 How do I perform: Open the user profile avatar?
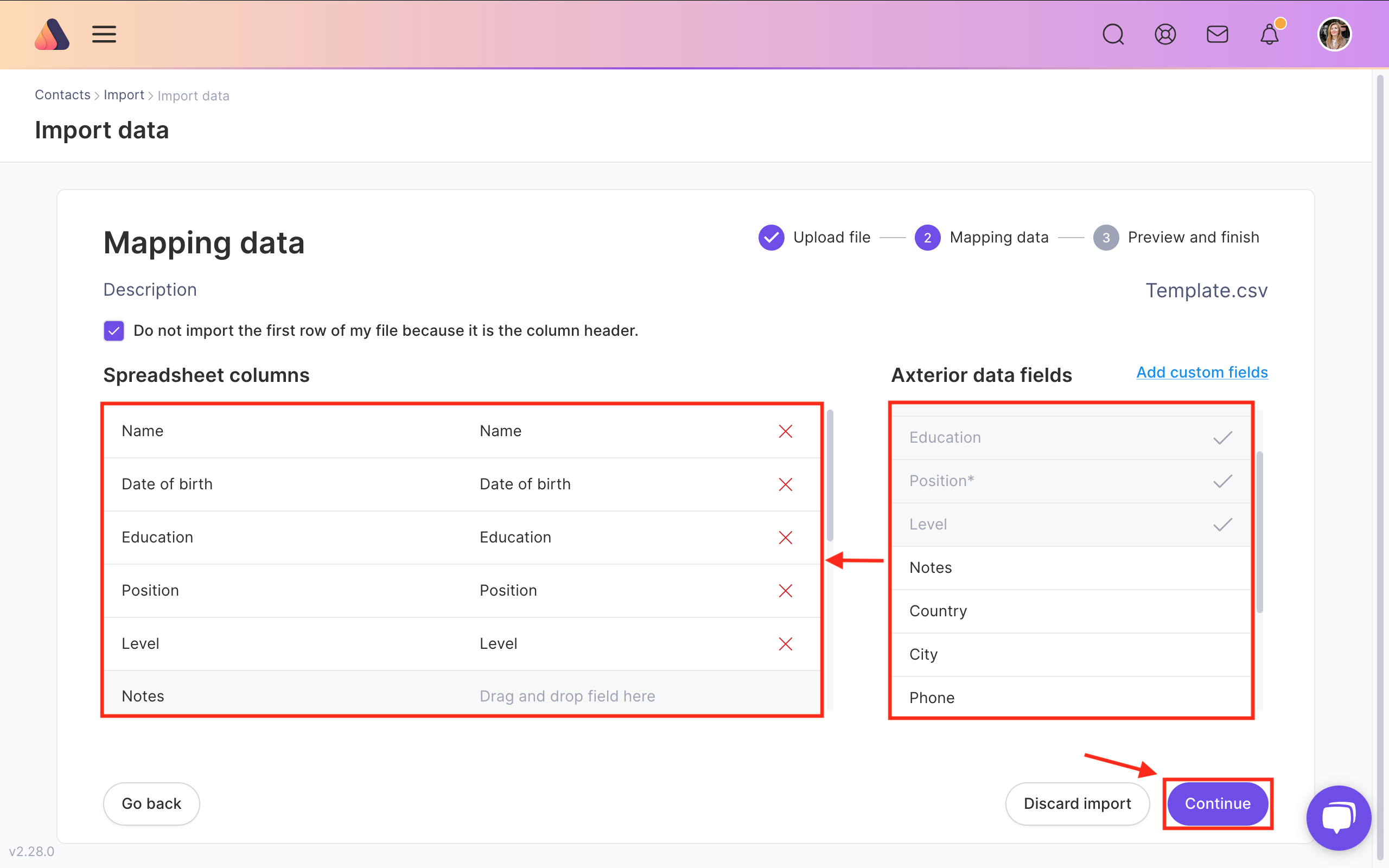[x=1335, y=34]
